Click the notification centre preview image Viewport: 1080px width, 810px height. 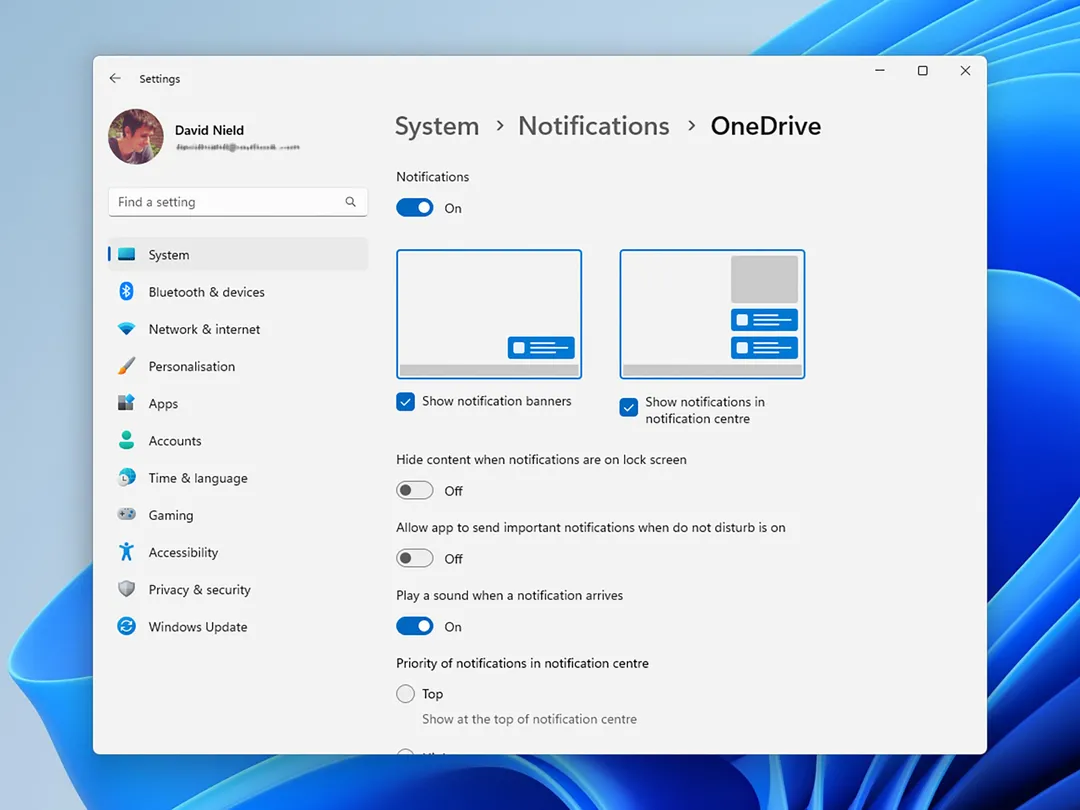click(x=712, y=314)
